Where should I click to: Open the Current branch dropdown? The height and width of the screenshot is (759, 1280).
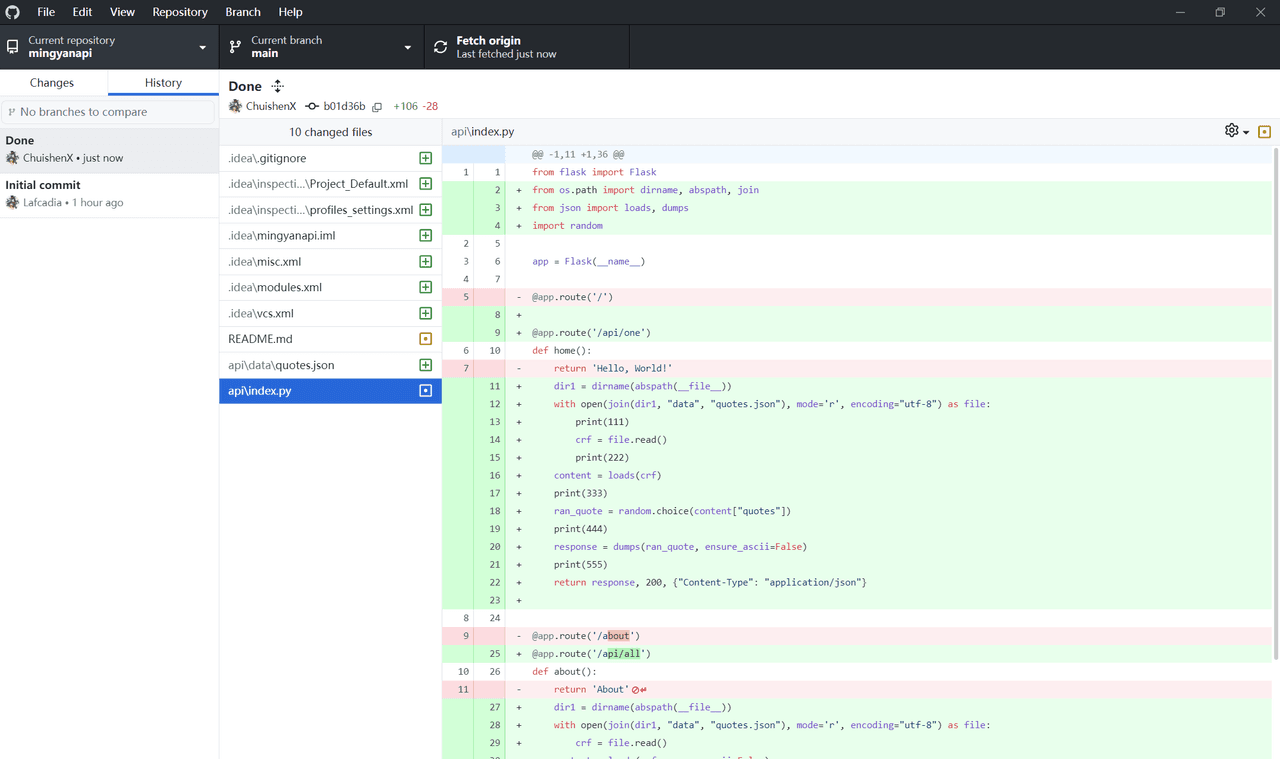[x=320, y=47]
